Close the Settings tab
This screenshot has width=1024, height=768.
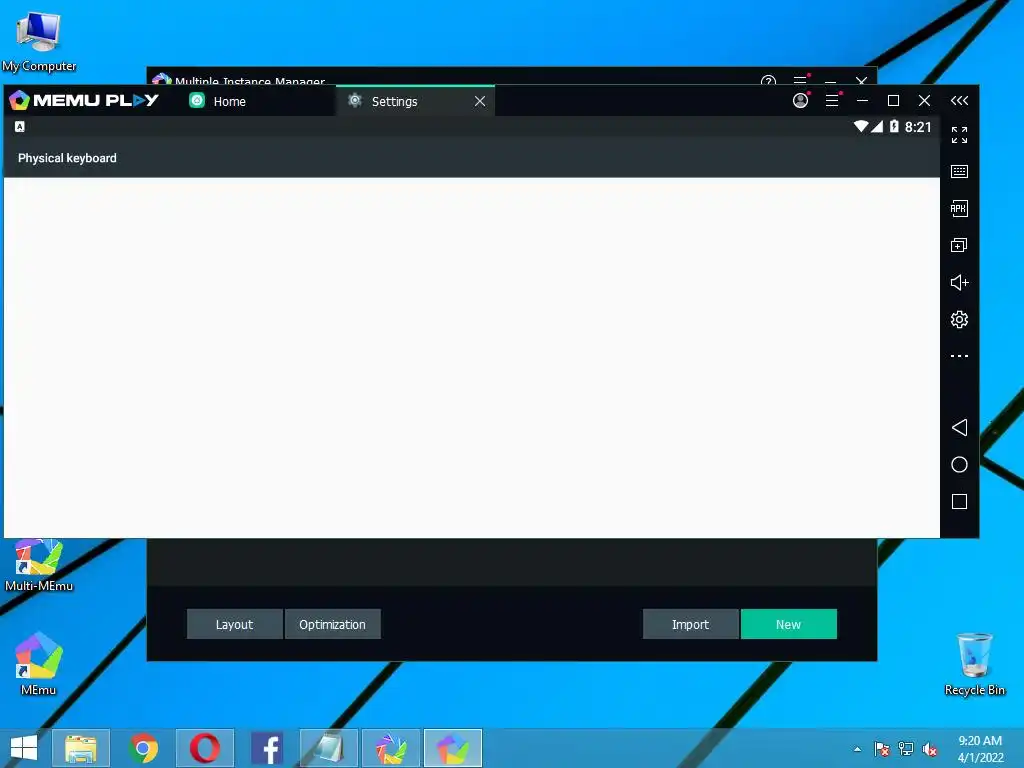[480, 101]
